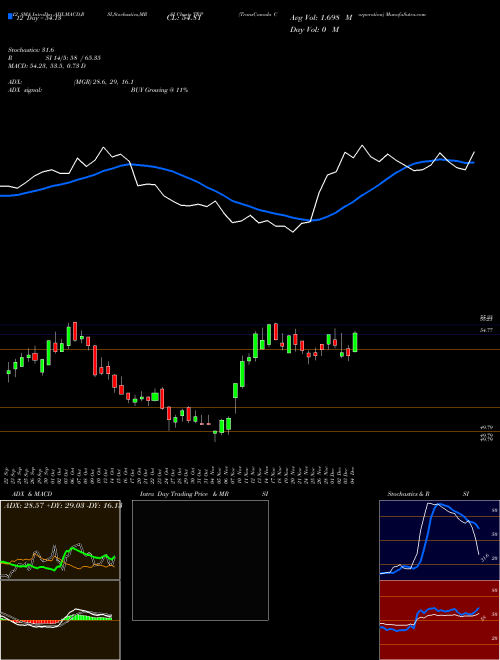Click the ADX line chart panel

point(60,540)
